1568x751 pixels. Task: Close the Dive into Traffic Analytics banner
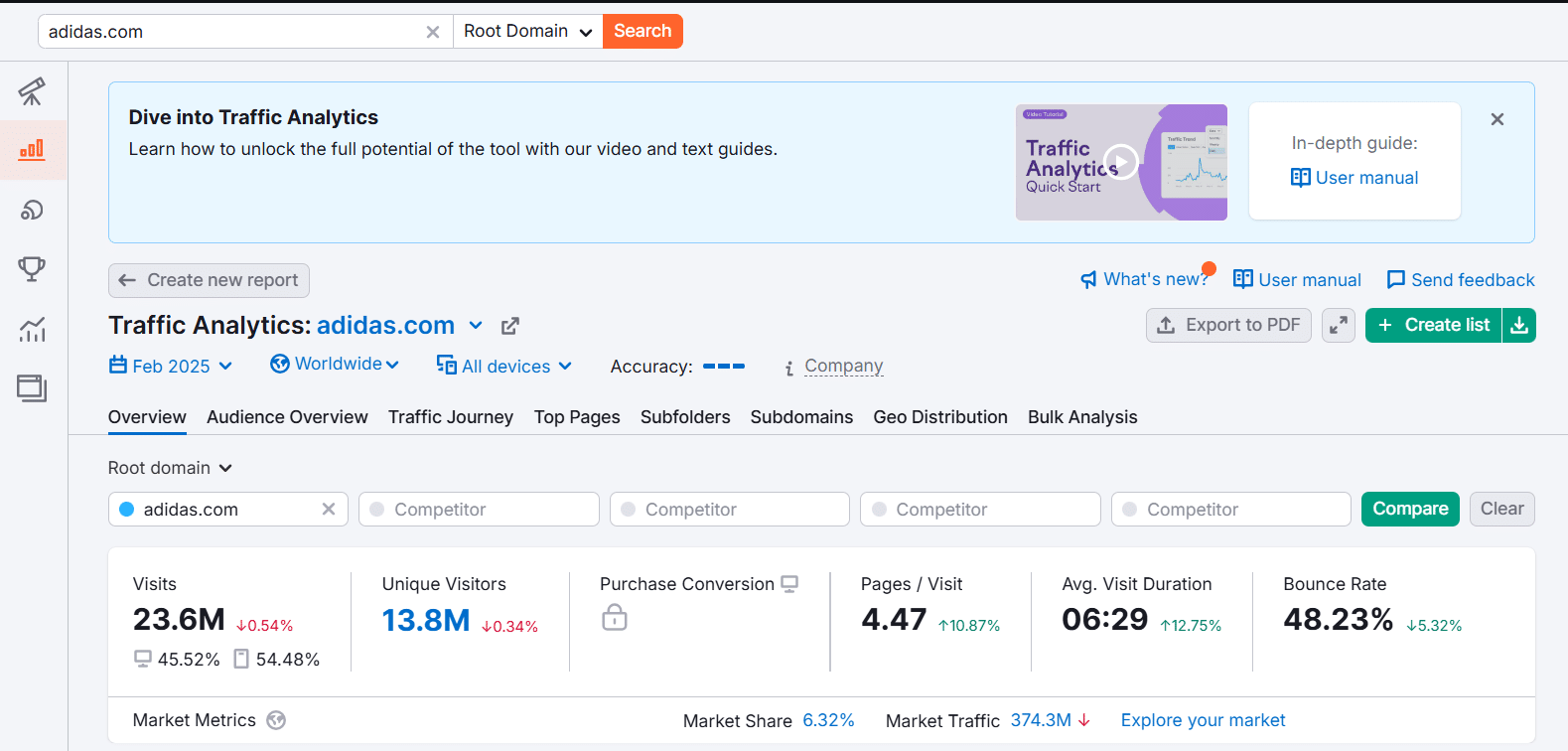point(1497,119)
